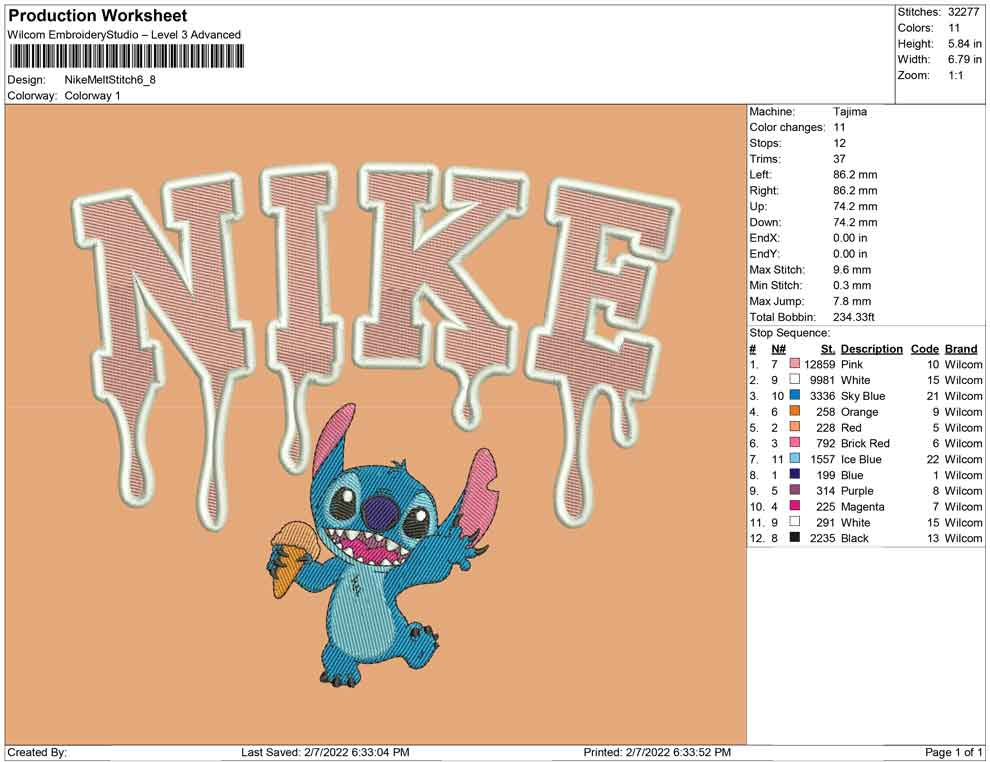990x762 pixels.
Task: Click the width value '6.79 in'
Action: point(964,59)
